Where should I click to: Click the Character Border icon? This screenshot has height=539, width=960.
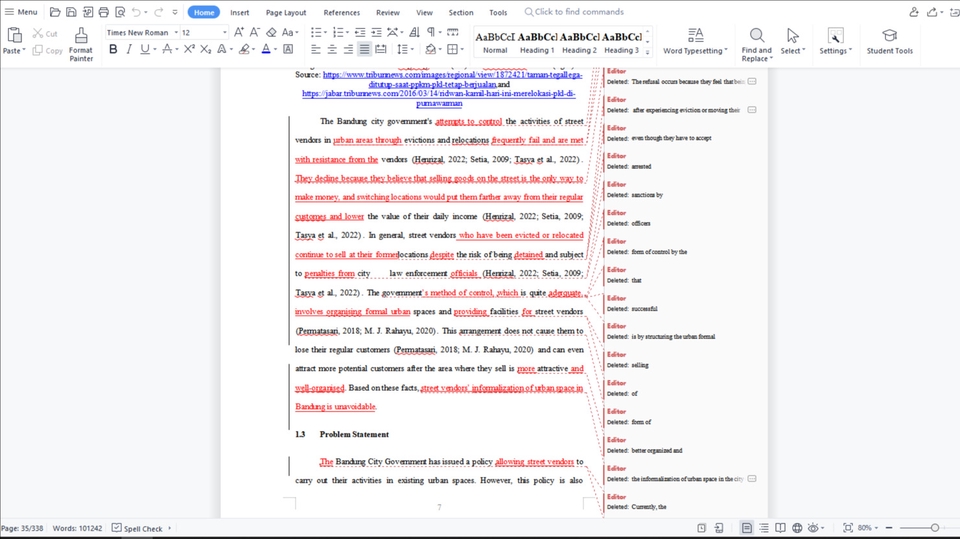(x=288, y=49)
